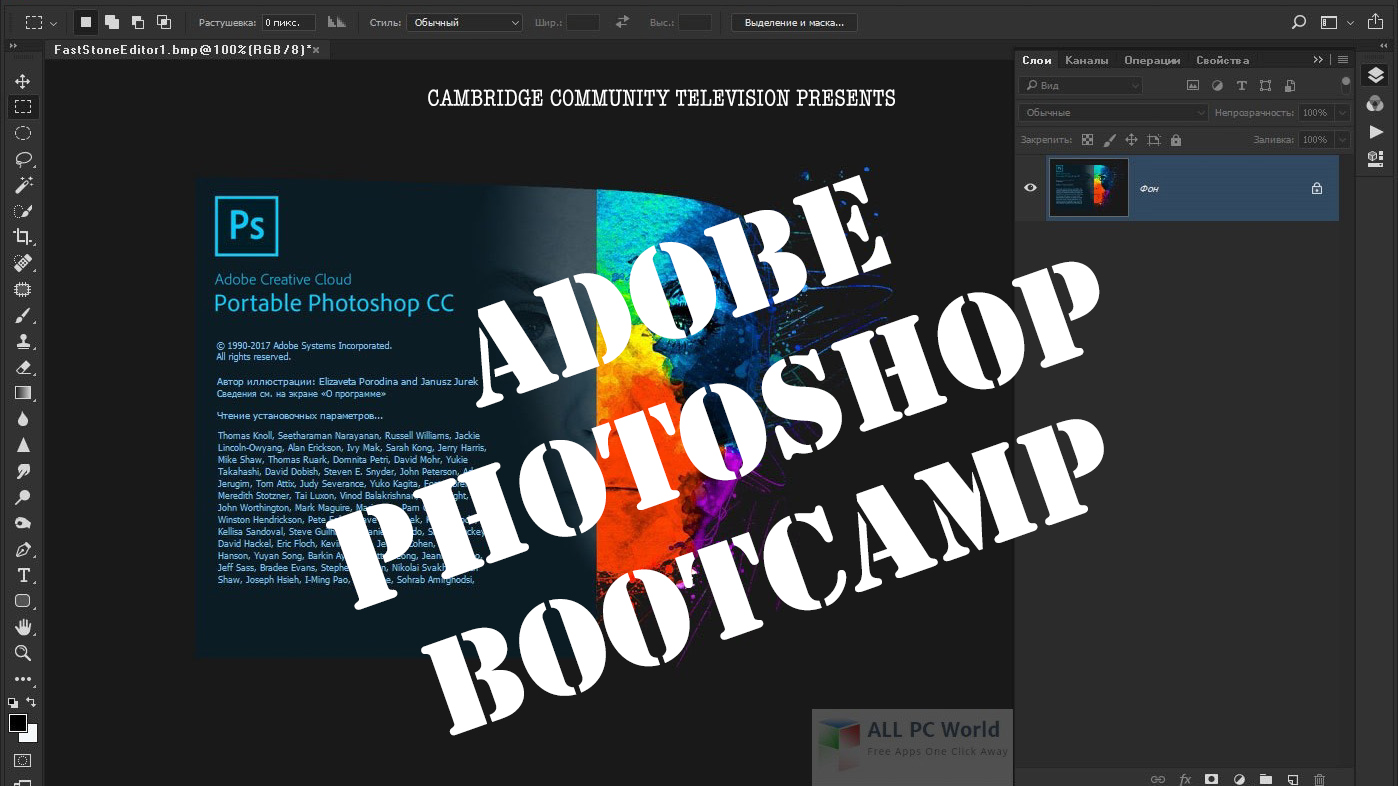Select the Crop tool
The image size is (1398, 786).
click(x=22, y=237)
